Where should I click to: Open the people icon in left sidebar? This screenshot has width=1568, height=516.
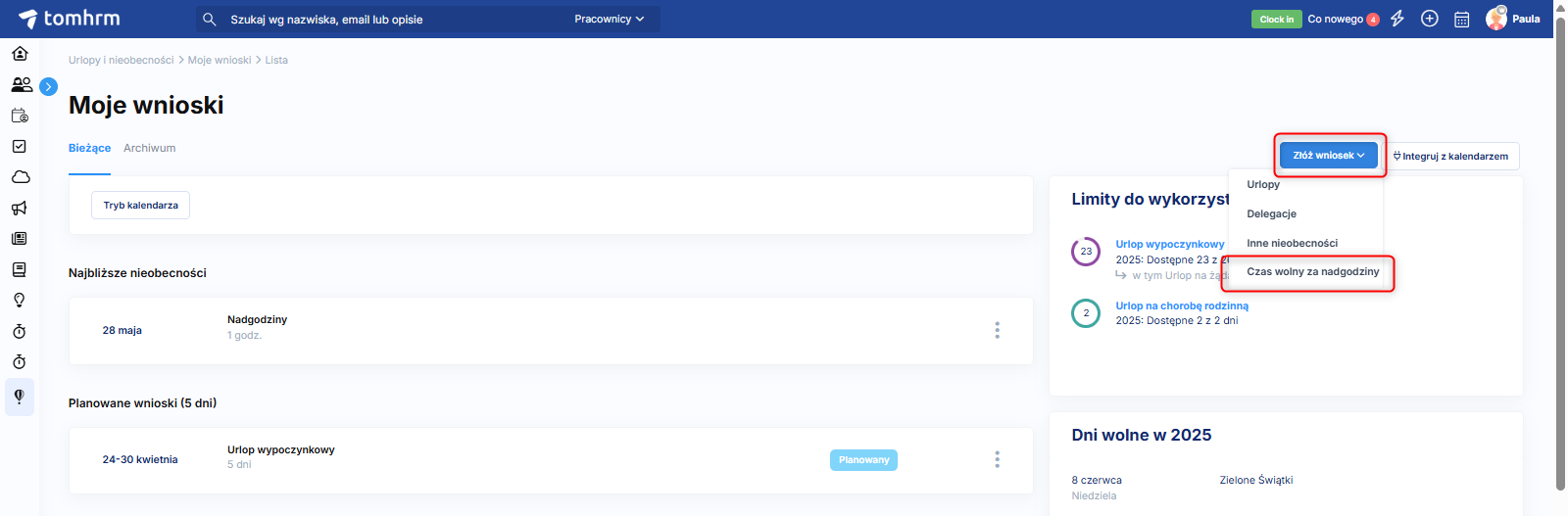coord(21,85)
